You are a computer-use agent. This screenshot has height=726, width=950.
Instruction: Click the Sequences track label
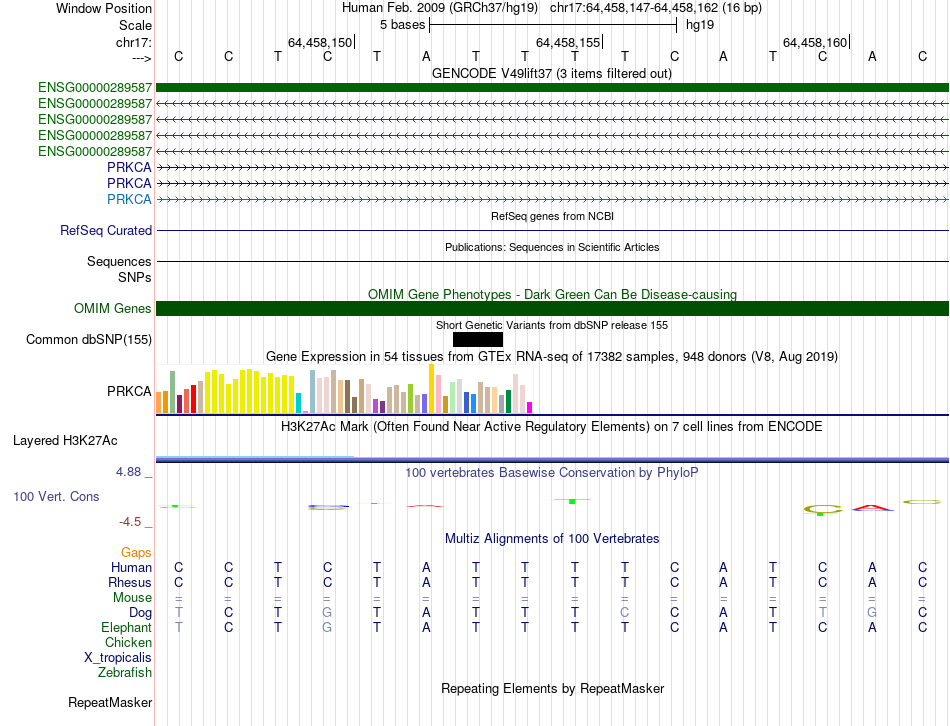point(119,261)
